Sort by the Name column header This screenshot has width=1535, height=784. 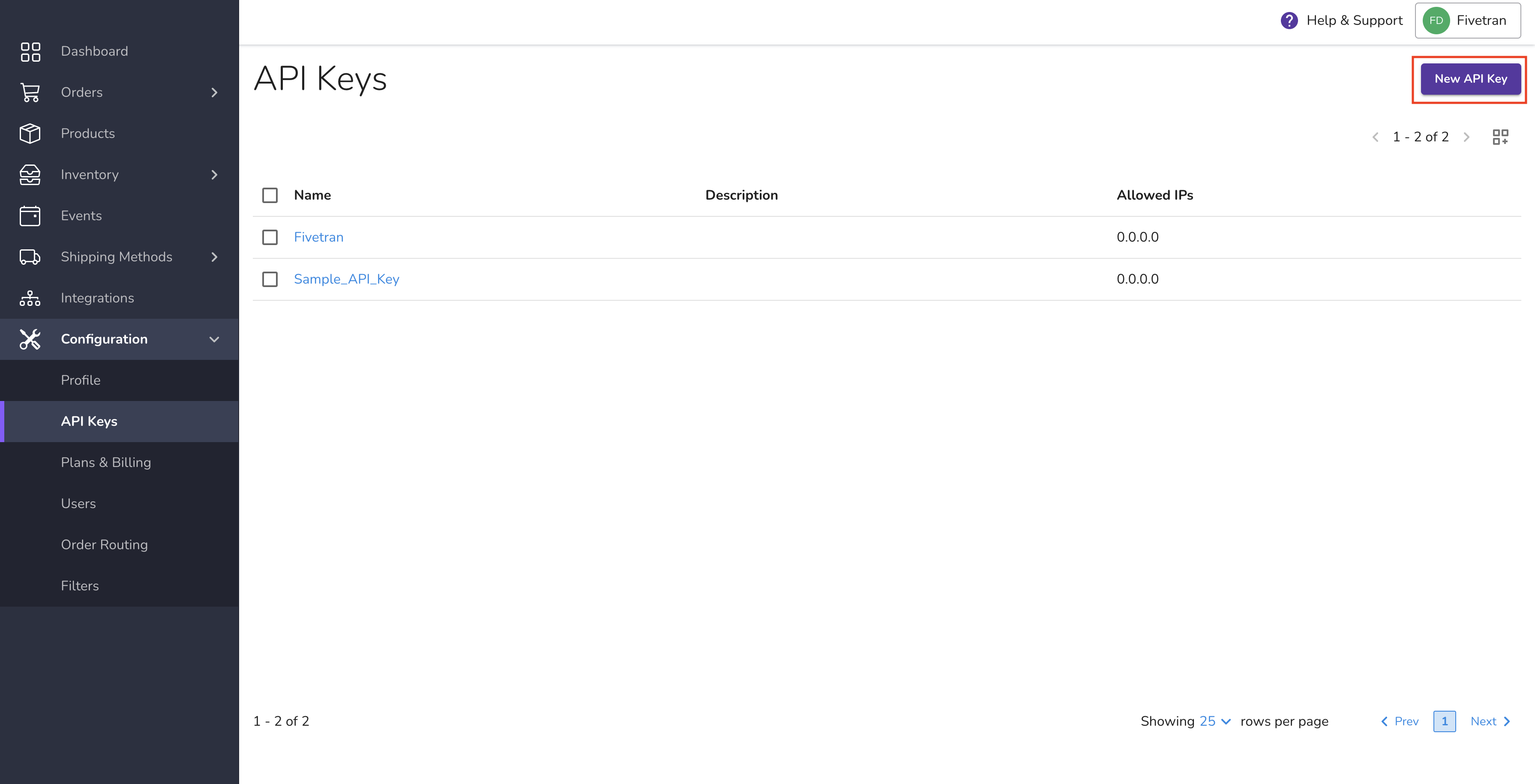click(312, 195)
